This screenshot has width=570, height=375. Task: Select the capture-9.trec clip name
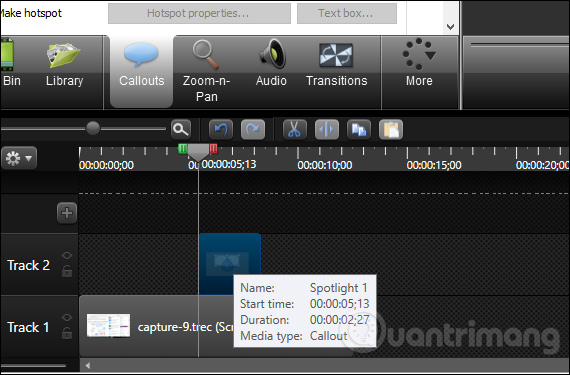click(x=185, y=327)
